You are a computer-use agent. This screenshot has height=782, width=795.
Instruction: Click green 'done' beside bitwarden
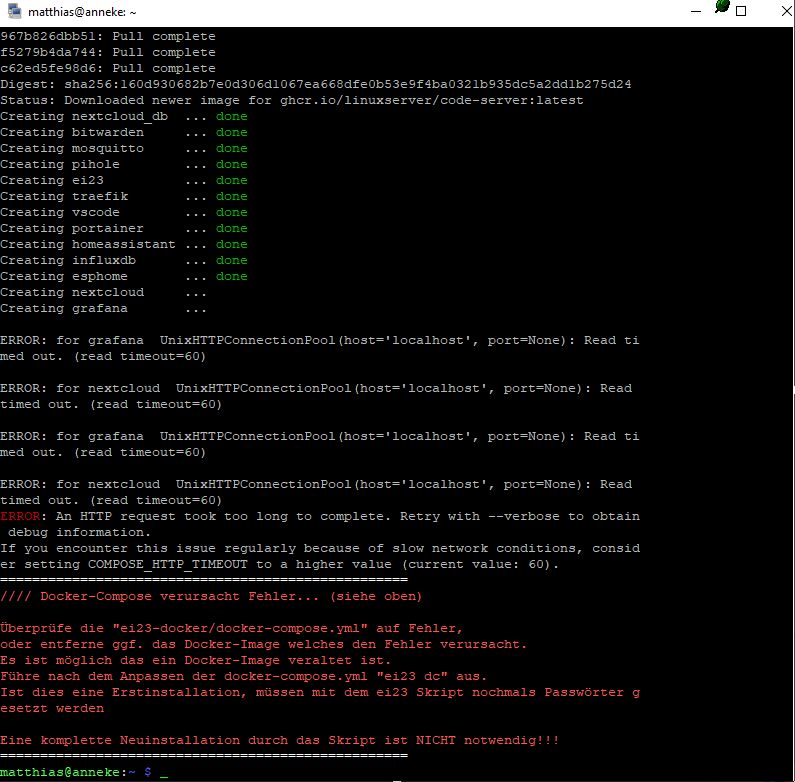231,132
